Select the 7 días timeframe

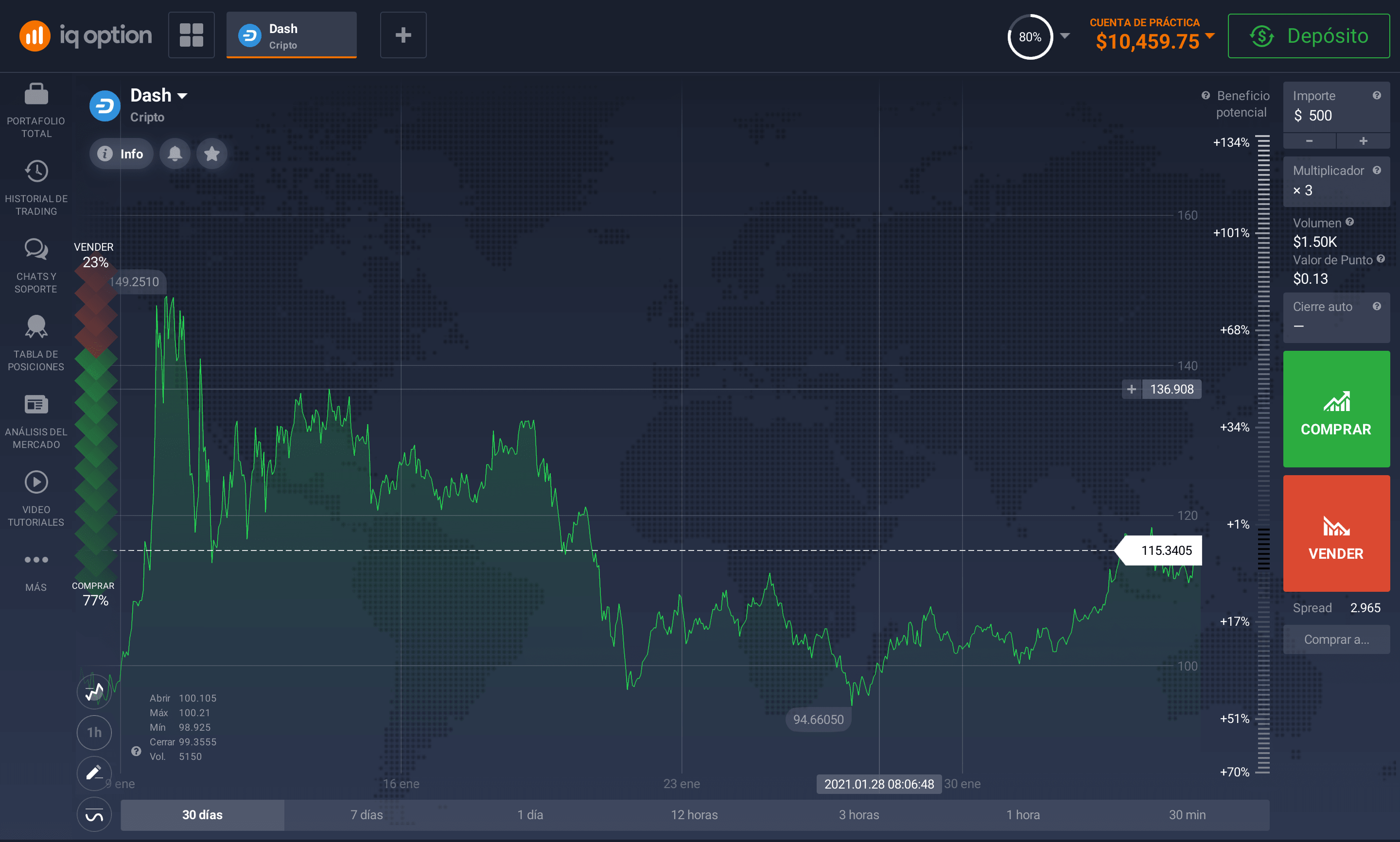click(x=367, y=815)
